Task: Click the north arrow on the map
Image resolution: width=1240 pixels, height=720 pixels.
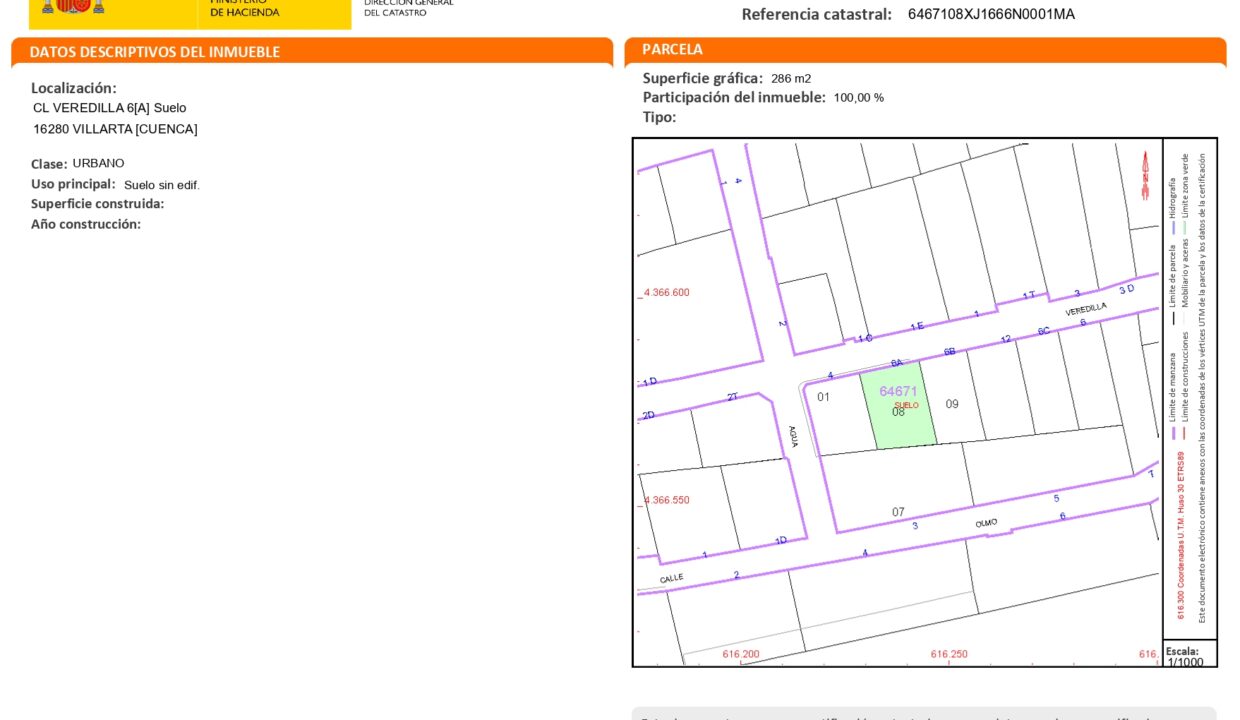Action: coord(1146,176)
